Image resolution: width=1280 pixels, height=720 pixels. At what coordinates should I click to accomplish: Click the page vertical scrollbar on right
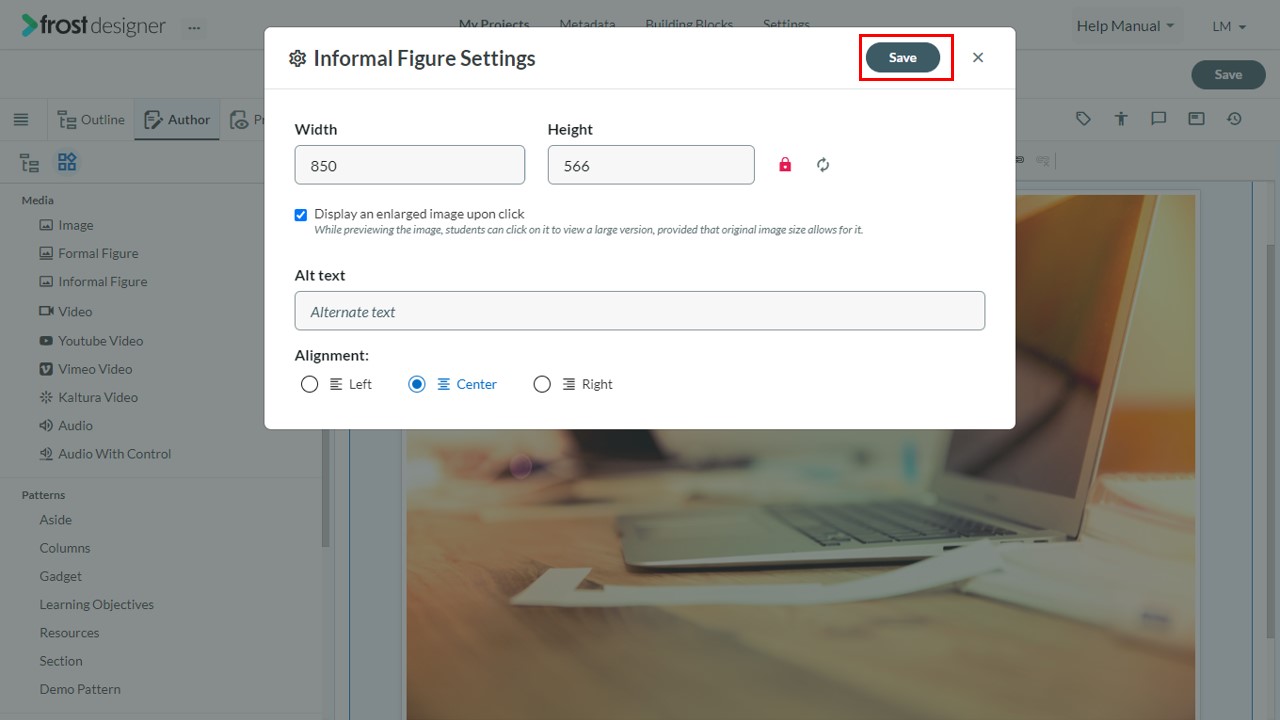1273,440
